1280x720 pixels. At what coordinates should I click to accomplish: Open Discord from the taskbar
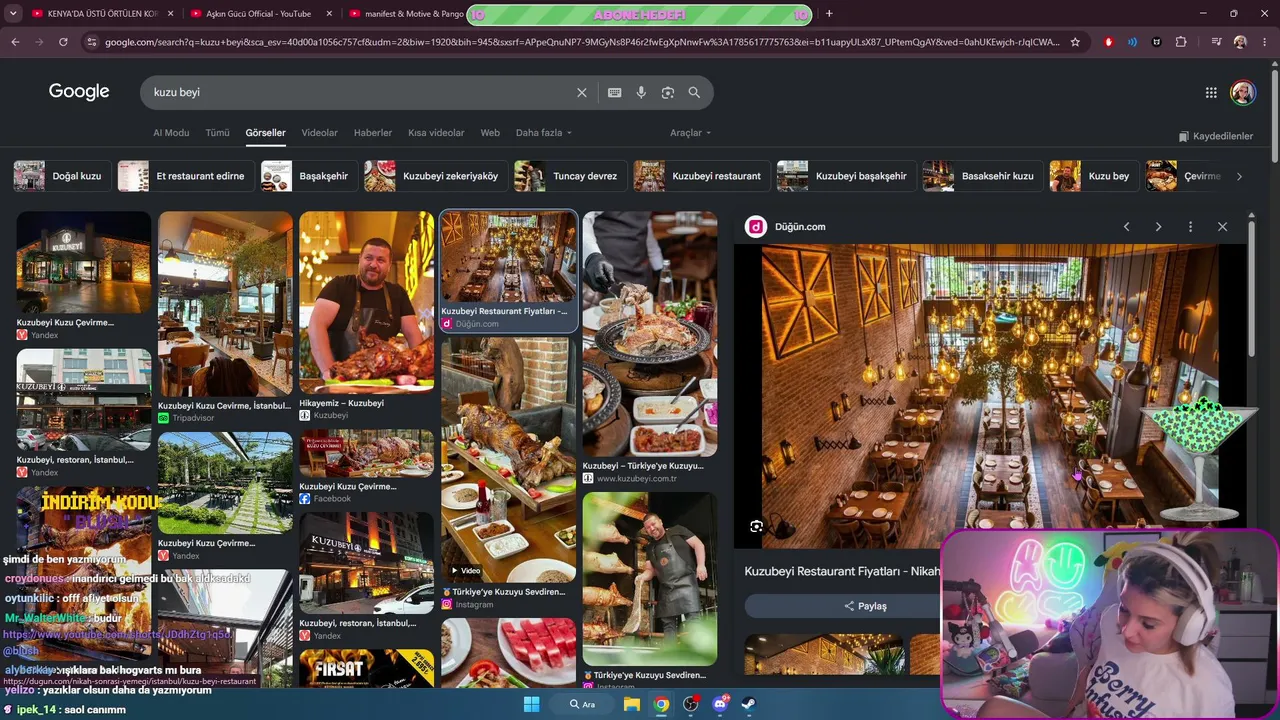pyautogui.click(x=720, y=704)
